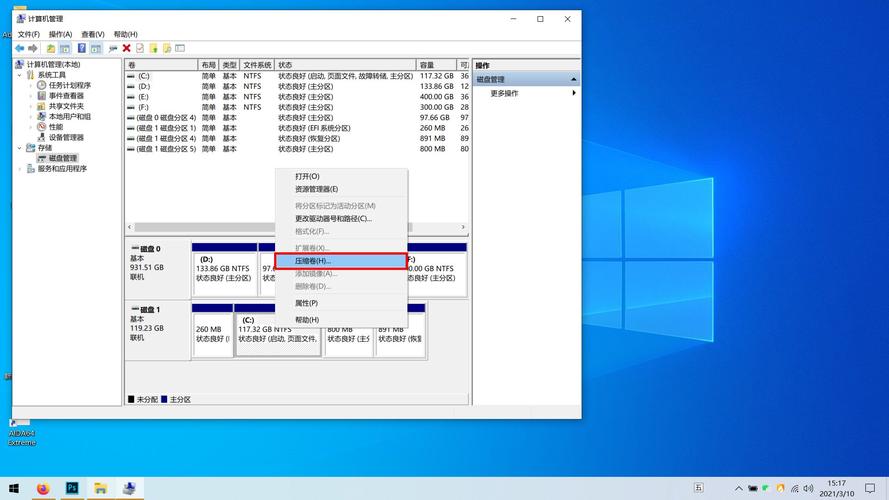Screen dimensions: 889x500
Task: Click the volume list horizontal scrollbar
Action: coord(297,228)
